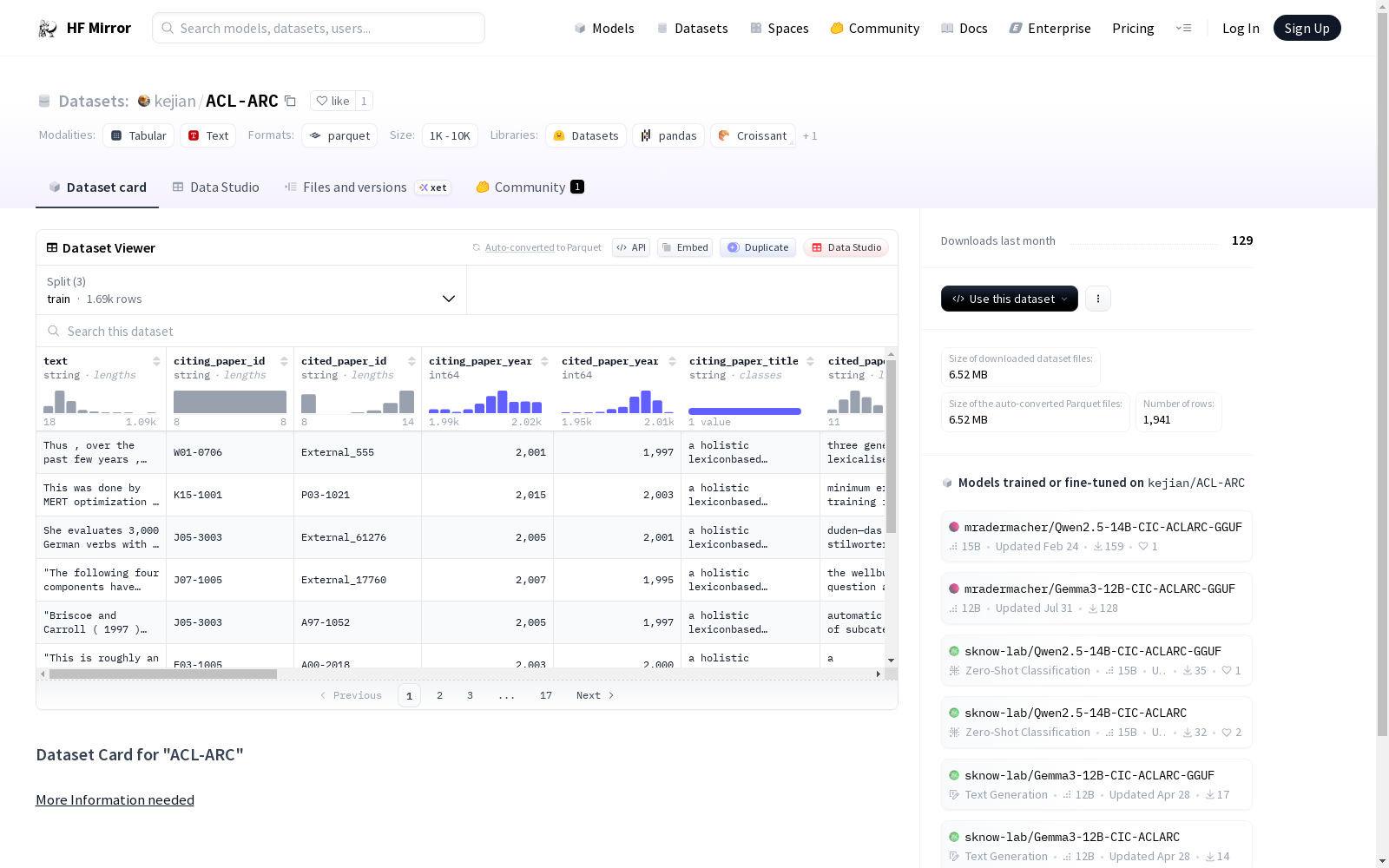The image size is (1389, 868).
Task: Open the Use this dataset dropdown
Action: point(1010,299)
